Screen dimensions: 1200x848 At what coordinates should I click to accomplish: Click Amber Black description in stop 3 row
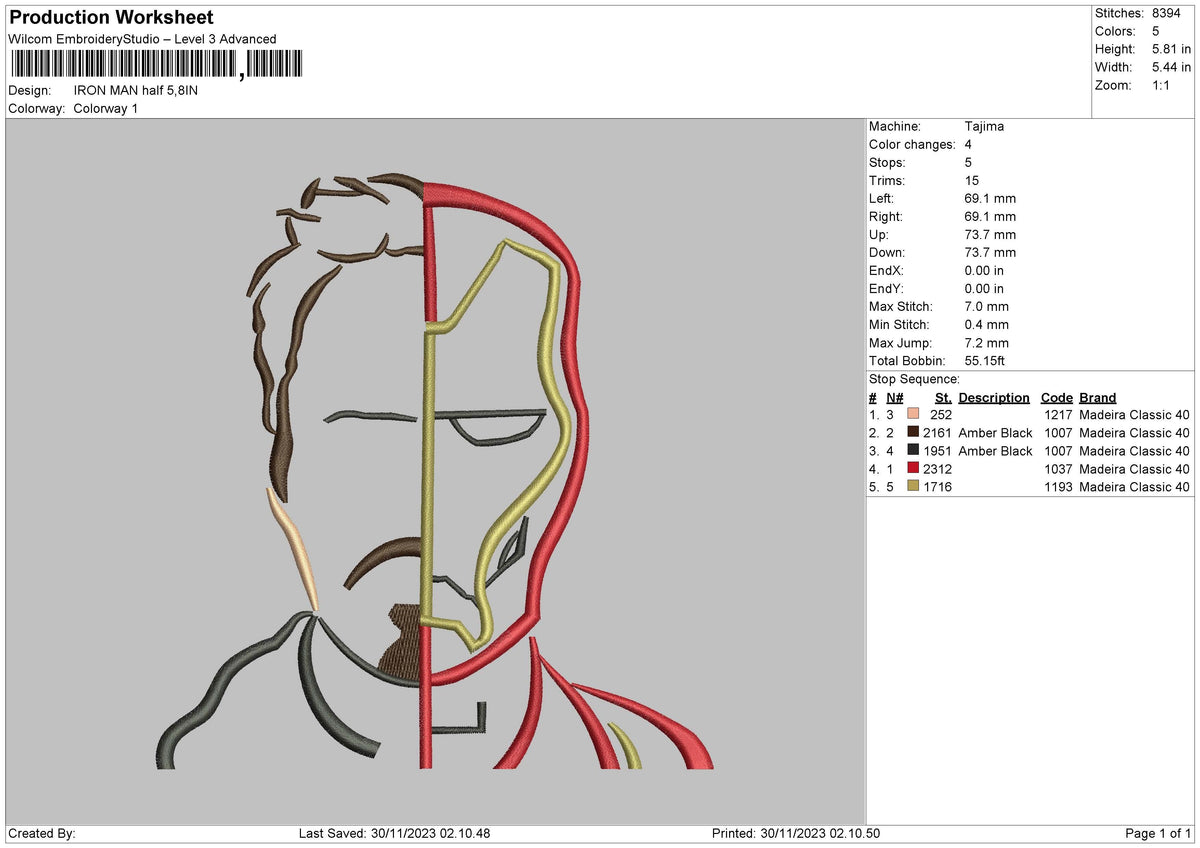click(995, 451)
